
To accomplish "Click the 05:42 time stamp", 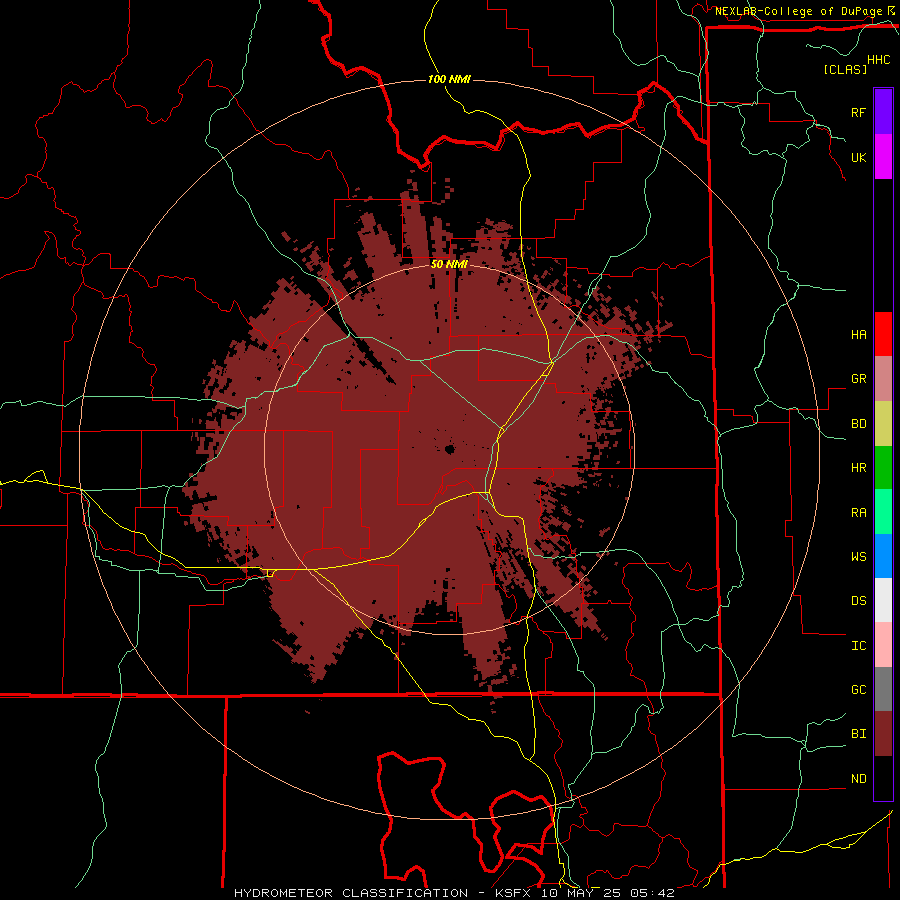I will [651, 893].
